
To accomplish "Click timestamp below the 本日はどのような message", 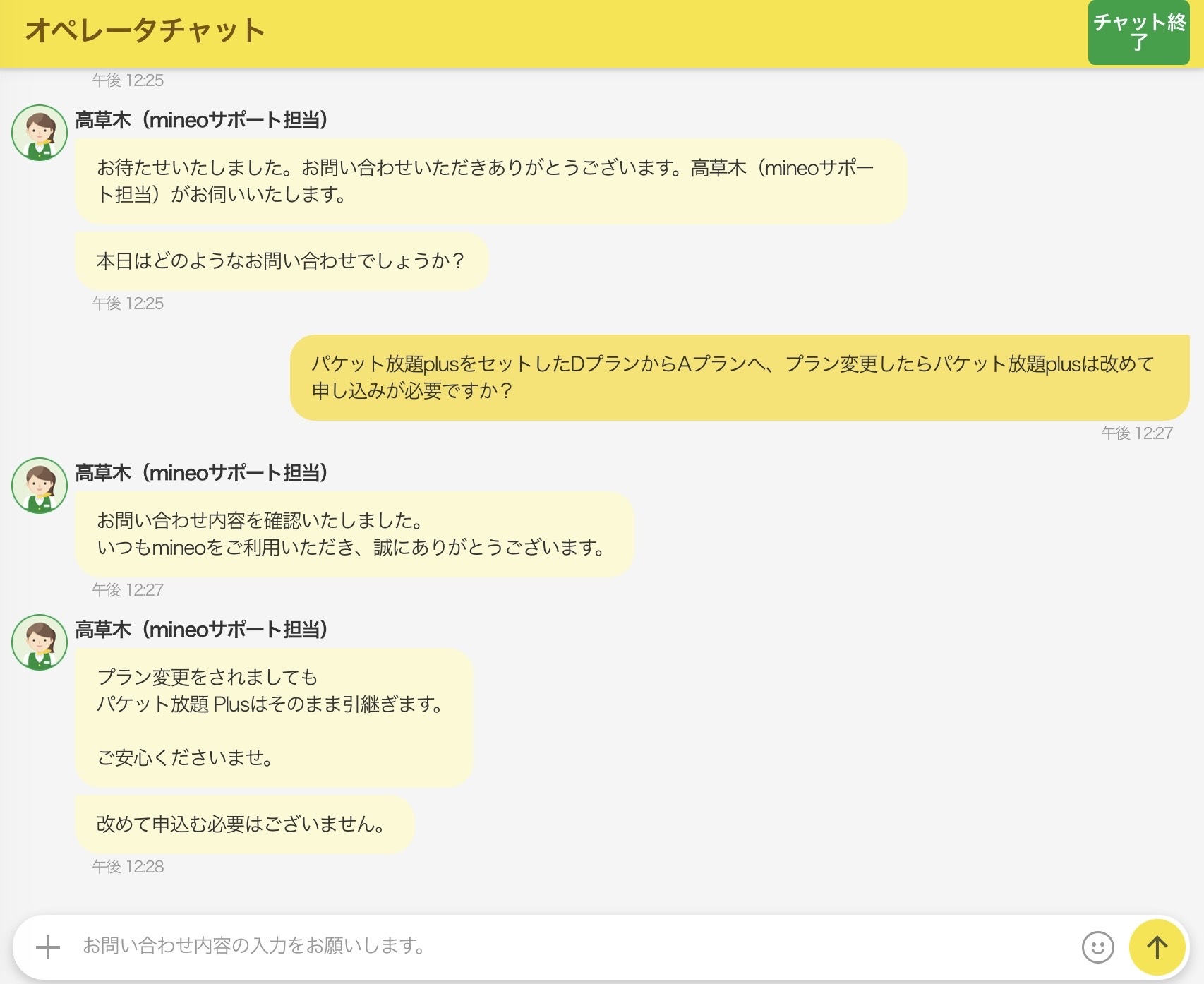I will pyautogui.click(x=128, y=304).
